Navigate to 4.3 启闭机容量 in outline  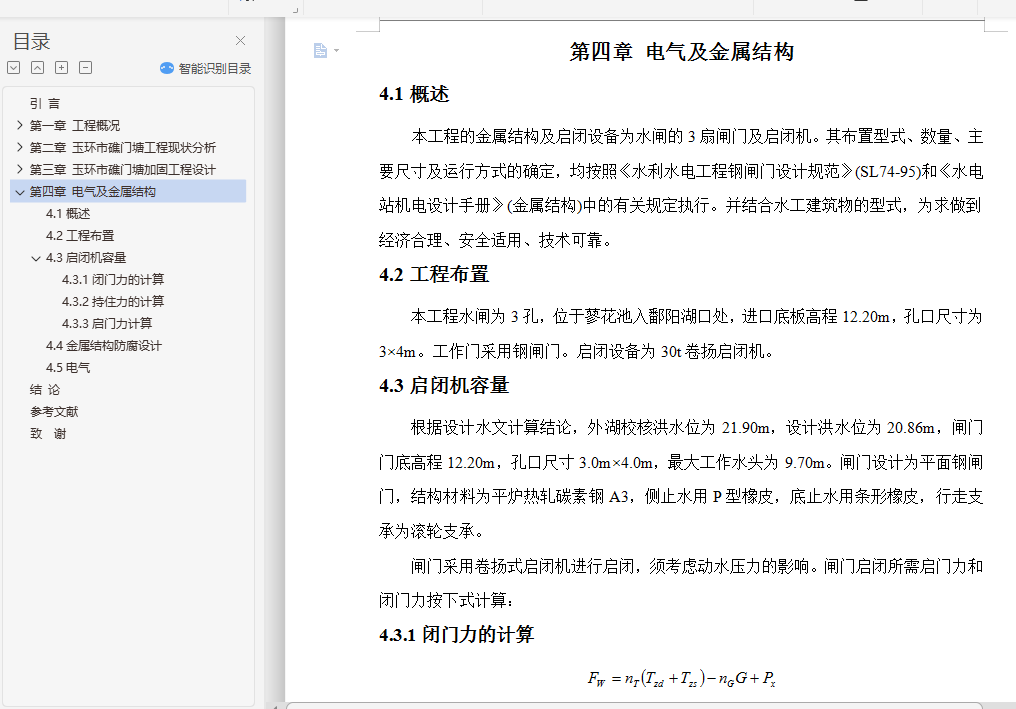click(86, 257)
